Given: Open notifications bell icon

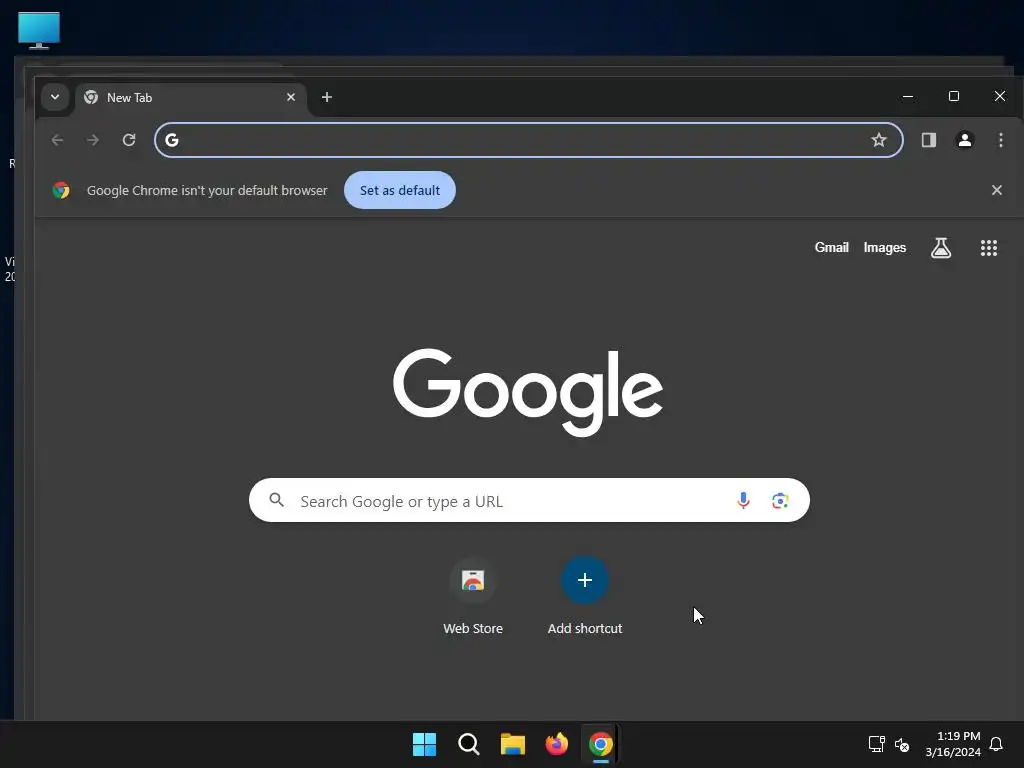Looking at the screenshot, I should (x=996, y=744).
